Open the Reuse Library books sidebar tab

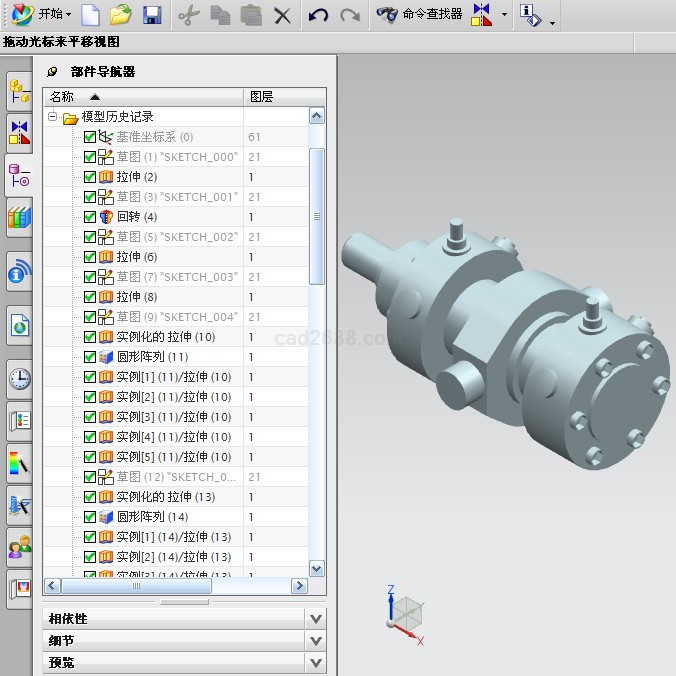pos(19,217)
